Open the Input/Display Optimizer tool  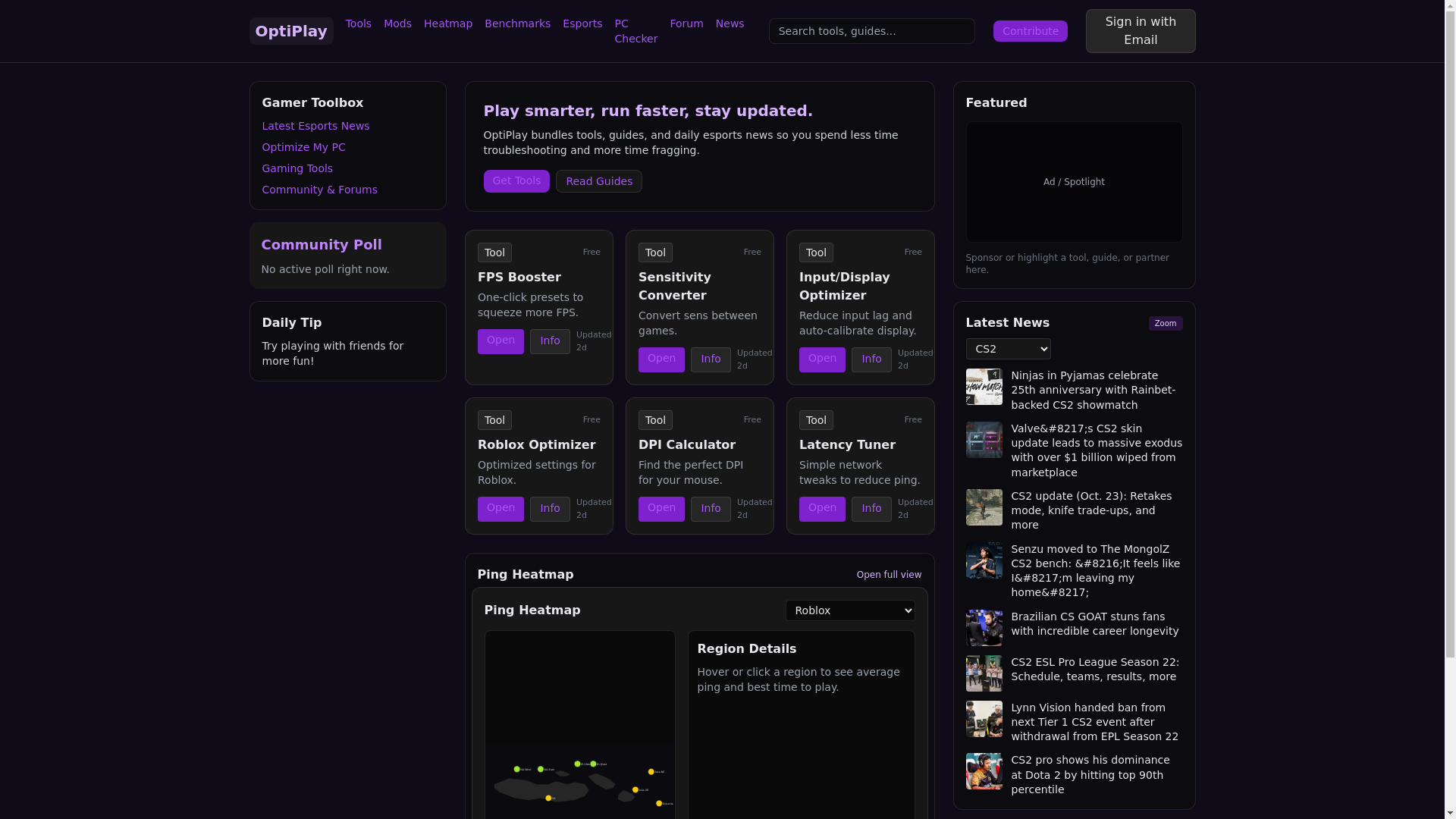coord(822,359)
